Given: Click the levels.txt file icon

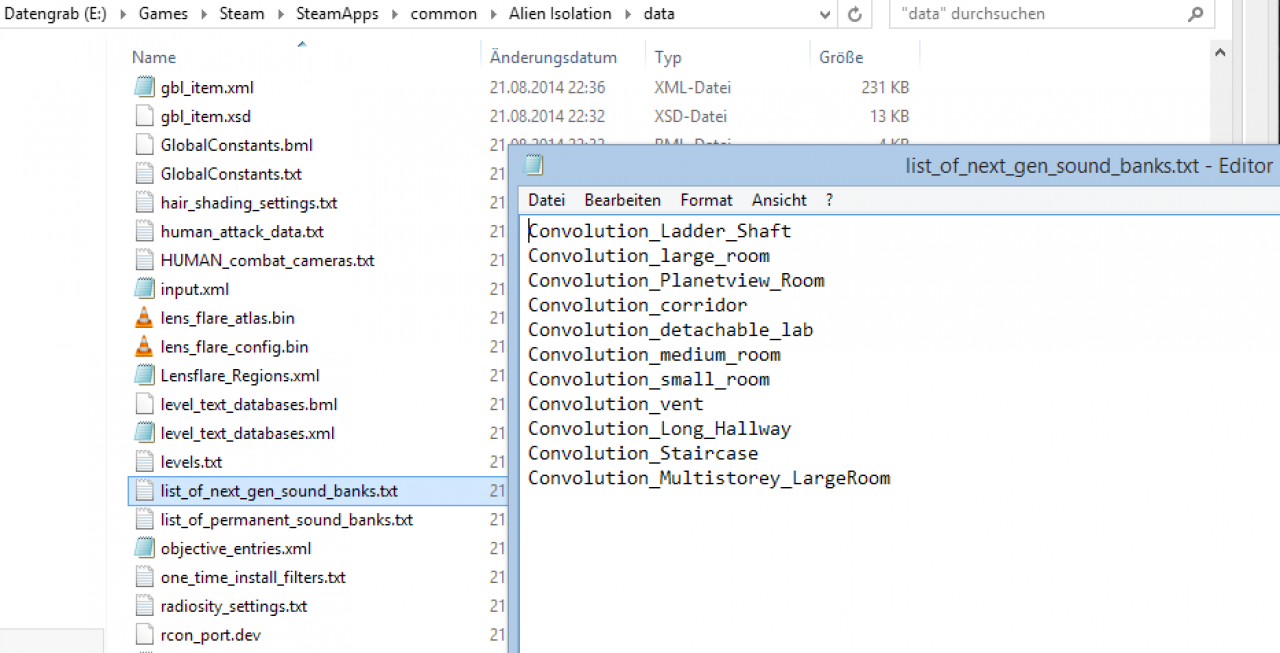Looking at the screenshot, I should click(x=144, y=462).
